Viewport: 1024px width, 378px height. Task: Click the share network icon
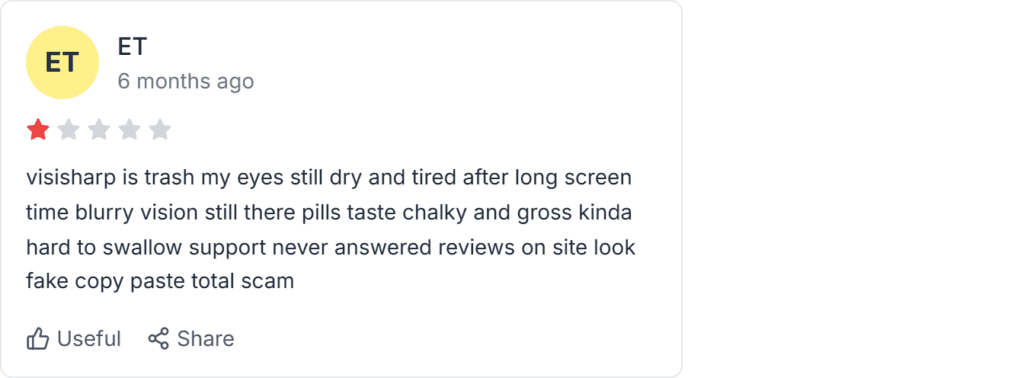(x=159, y=338)
